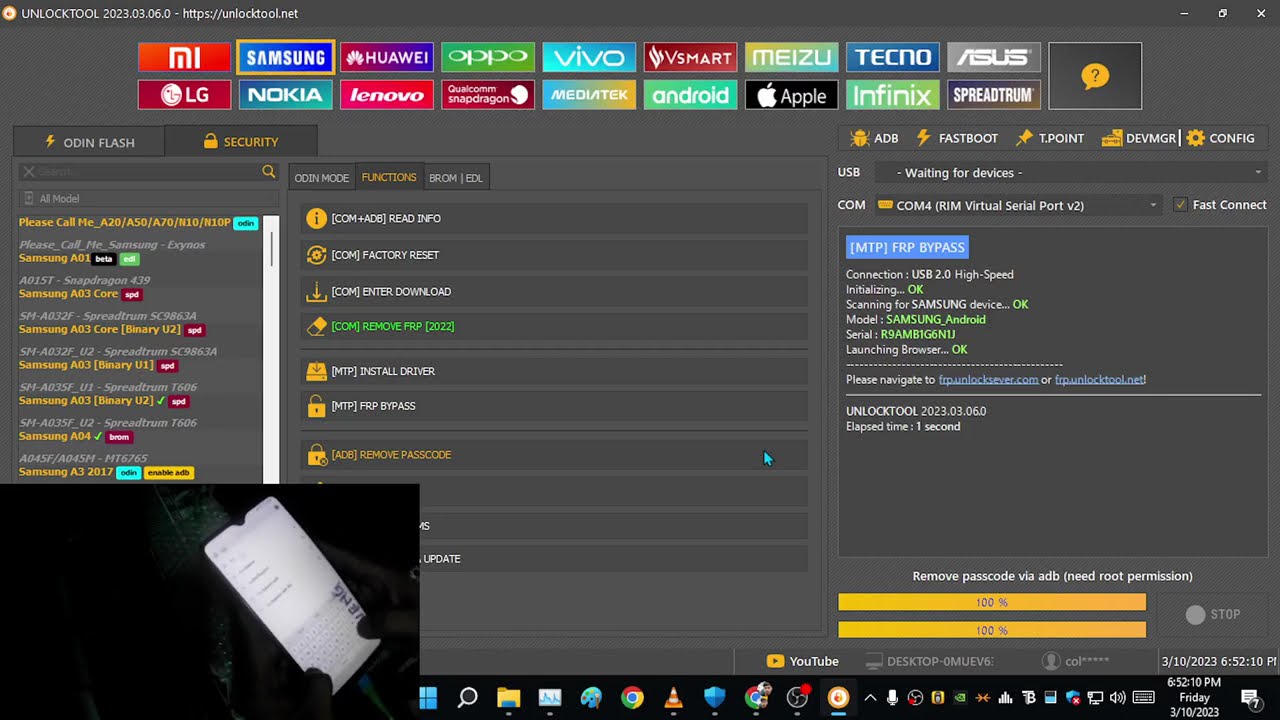Pick the Vivo brand tile
The image size is (1280, 720).
click(x=589, y=57)
